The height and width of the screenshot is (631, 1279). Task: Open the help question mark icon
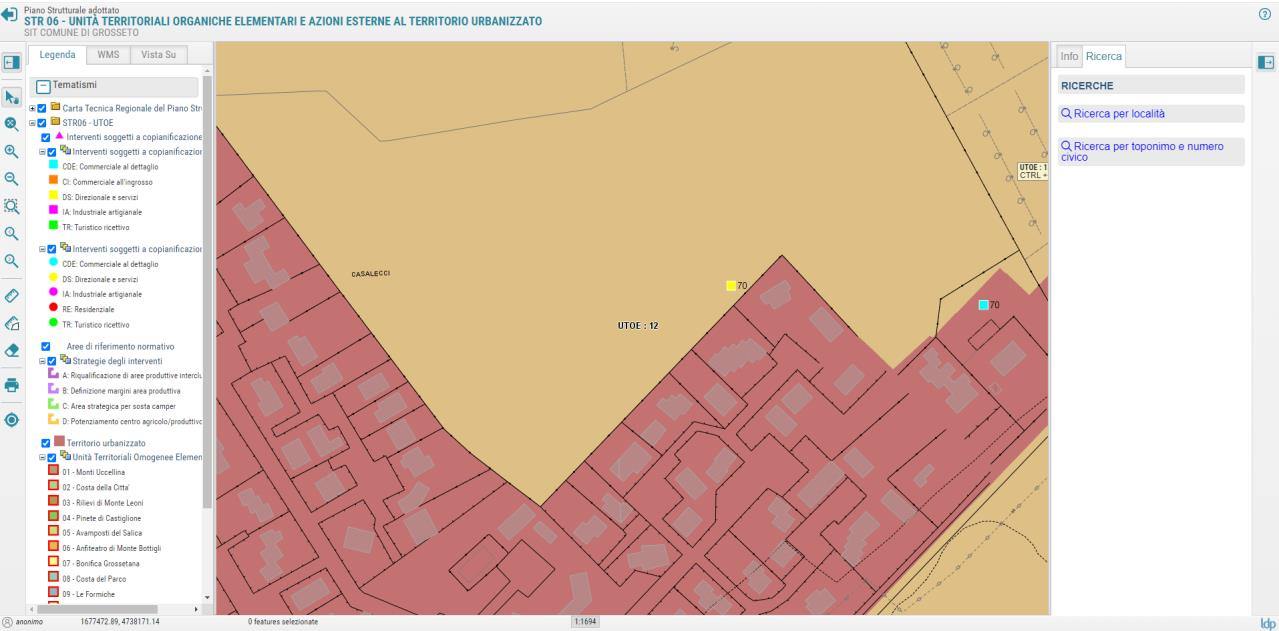click(1264, 14)
